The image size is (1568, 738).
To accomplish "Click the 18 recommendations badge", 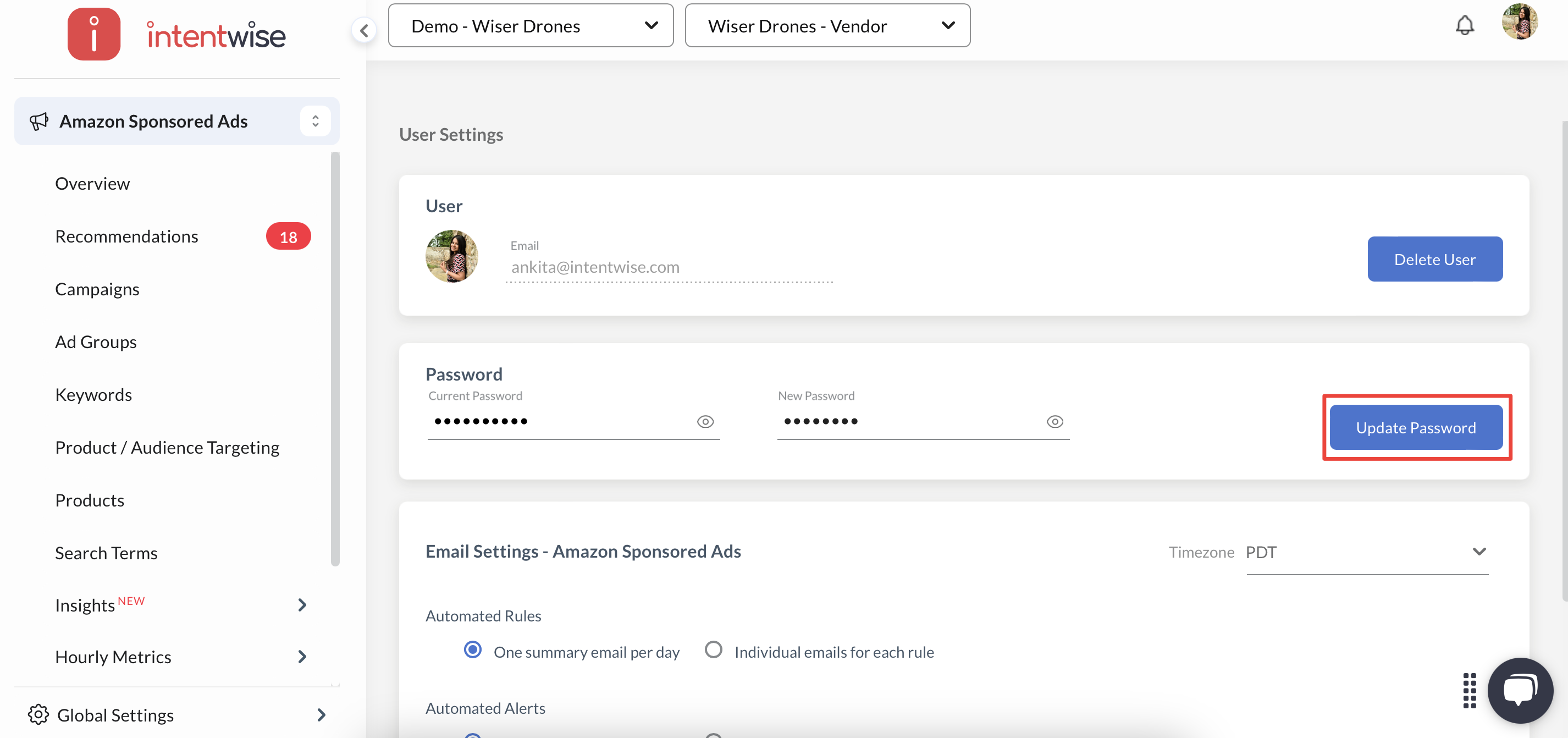I will (288, 236).
